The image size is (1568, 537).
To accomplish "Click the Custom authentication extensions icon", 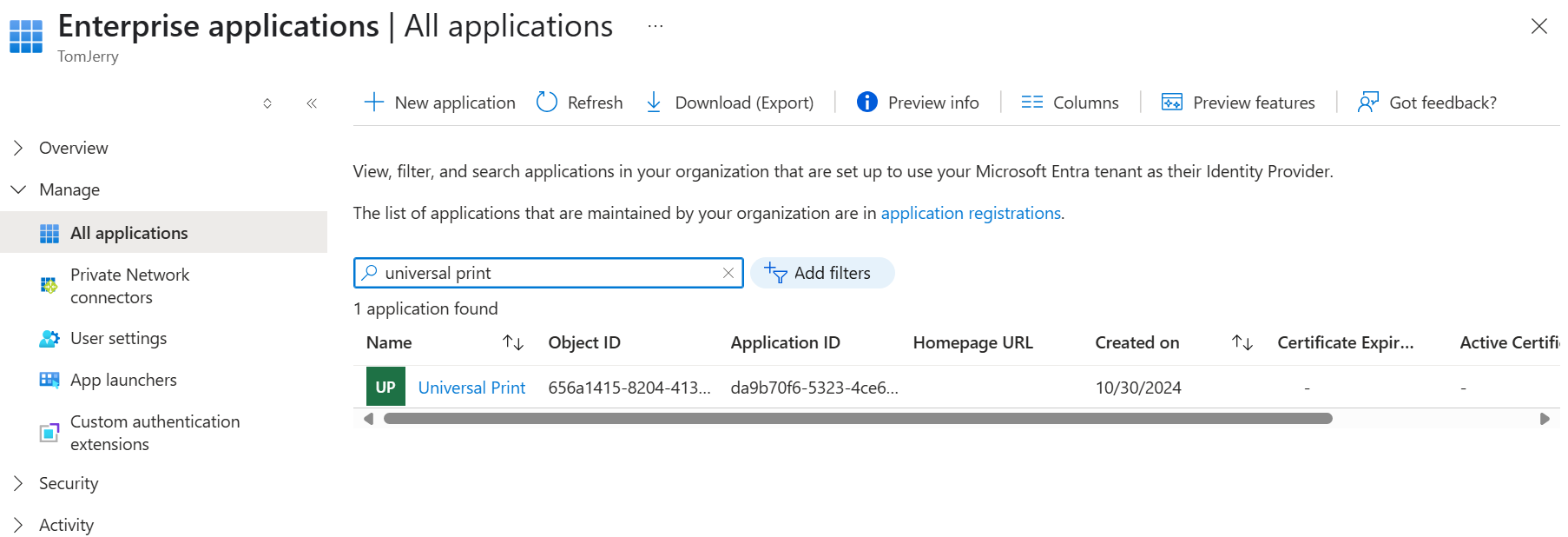I will 49,433.
